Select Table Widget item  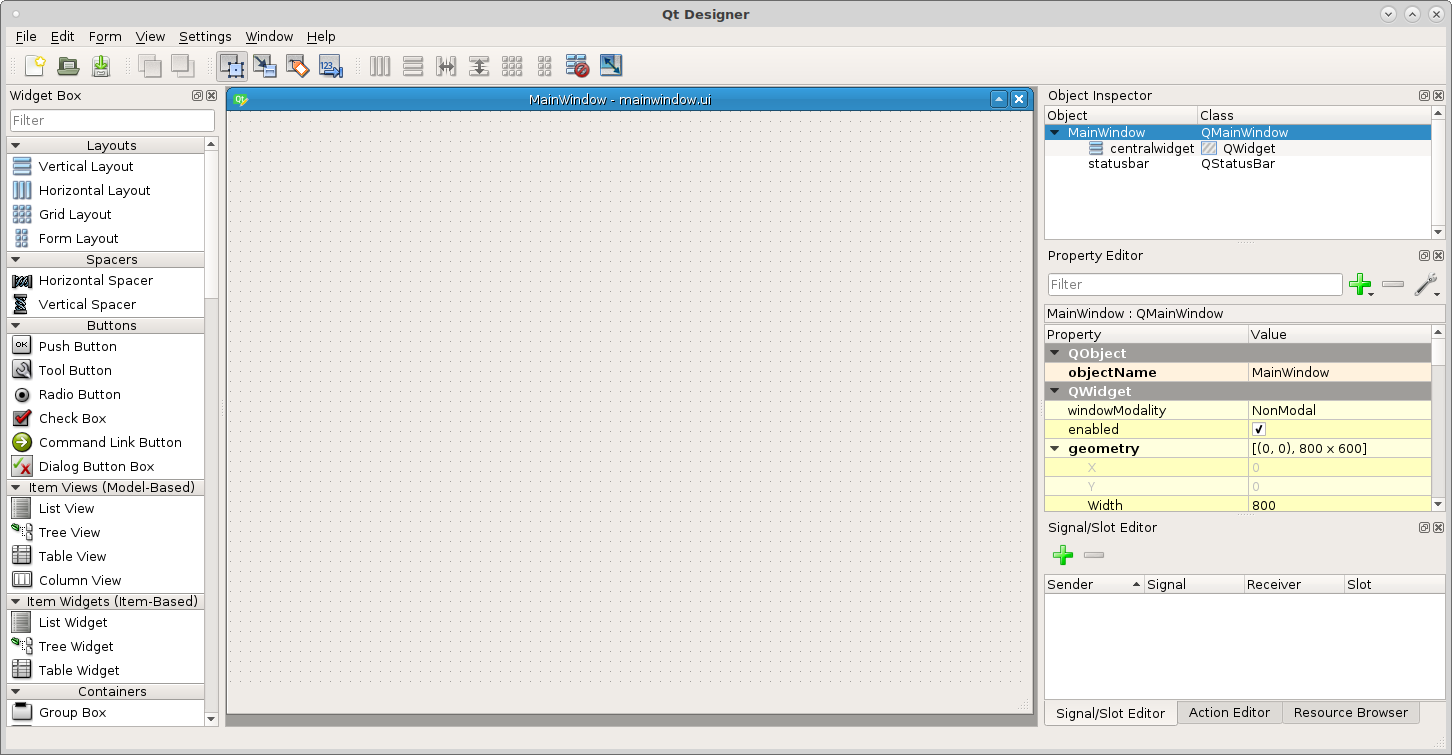tap(105, 670)
